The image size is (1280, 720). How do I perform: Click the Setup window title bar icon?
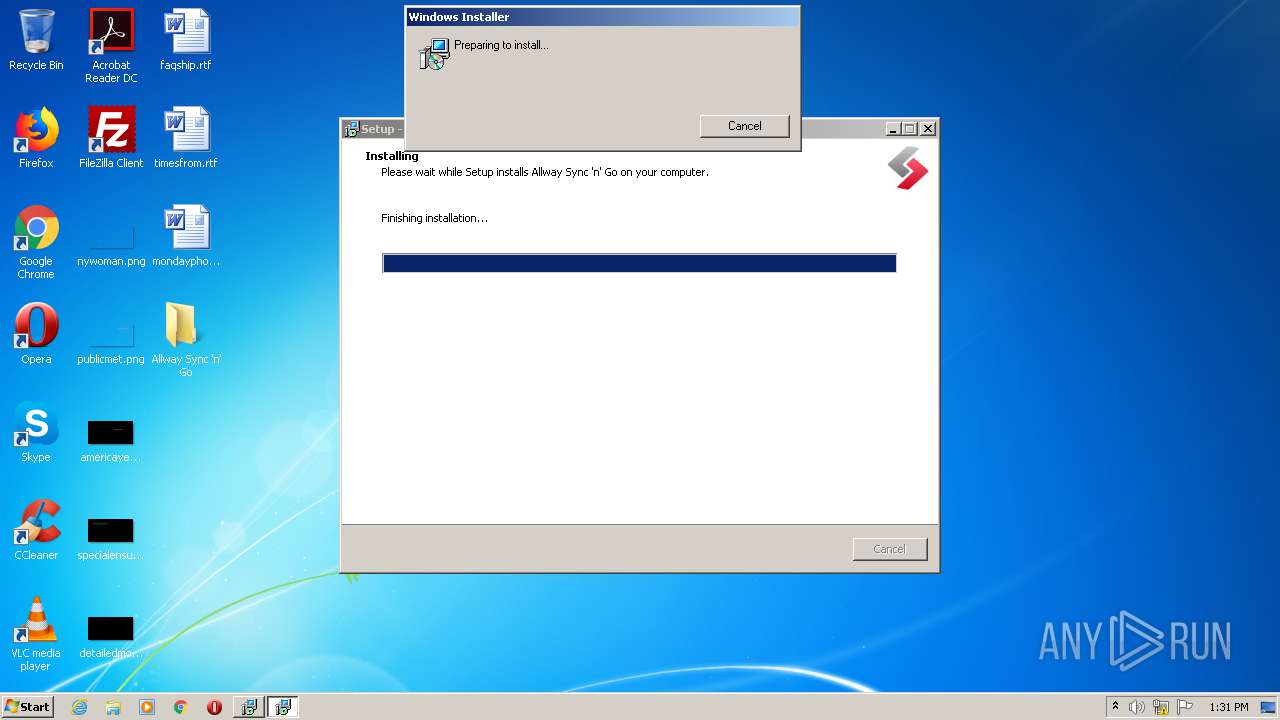[351, 129]
